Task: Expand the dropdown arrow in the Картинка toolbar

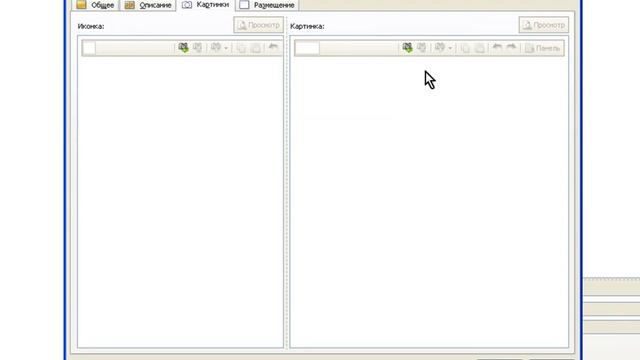Action: click(450, 48)
